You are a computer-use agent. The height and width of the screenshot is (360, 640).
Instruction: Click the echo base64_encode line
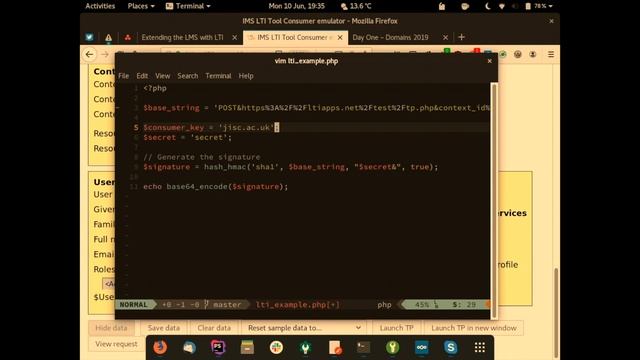tap(215, 187)
